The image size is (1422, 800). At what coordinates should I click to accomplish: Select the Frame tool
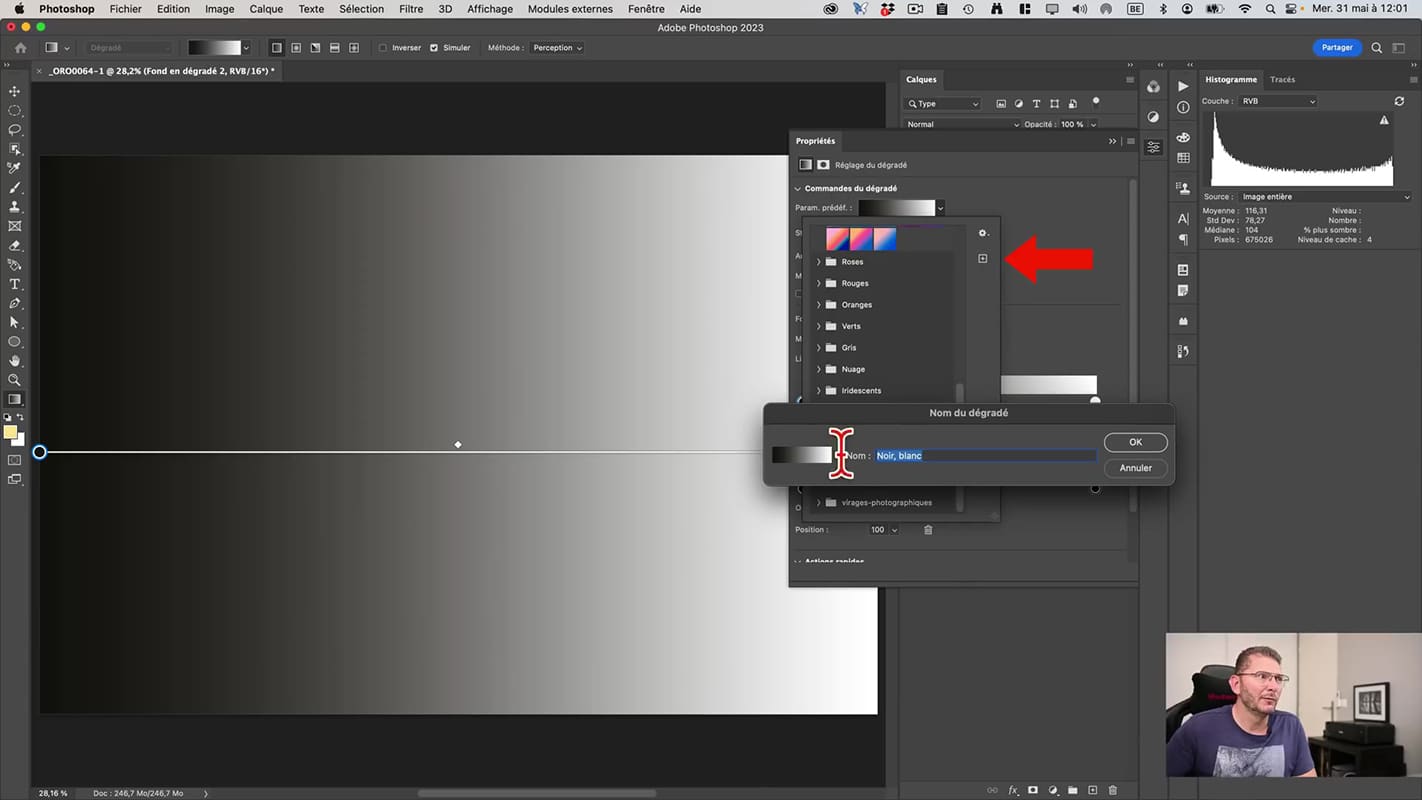click(15, 226)
